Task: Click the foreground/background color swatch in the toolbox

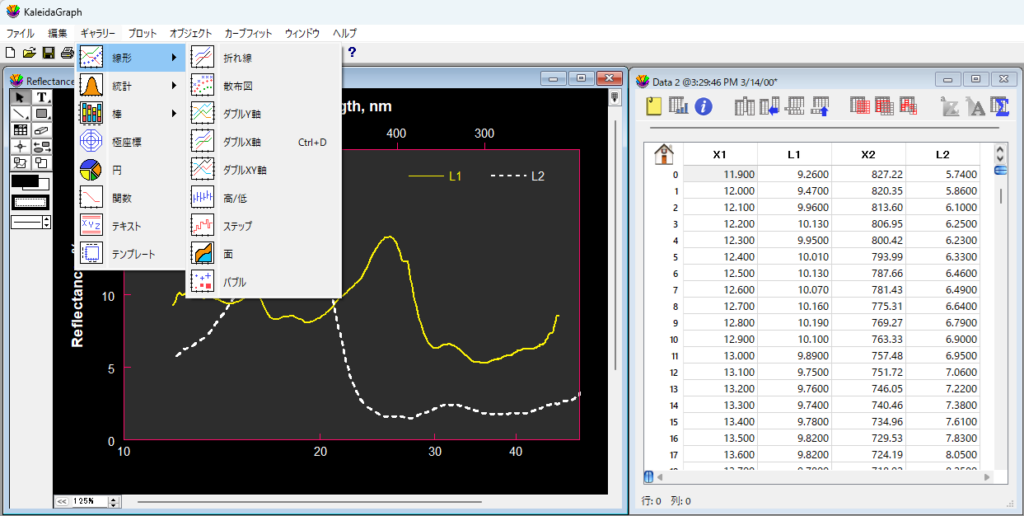Action: pyautogui.click(x=29, y=183)
